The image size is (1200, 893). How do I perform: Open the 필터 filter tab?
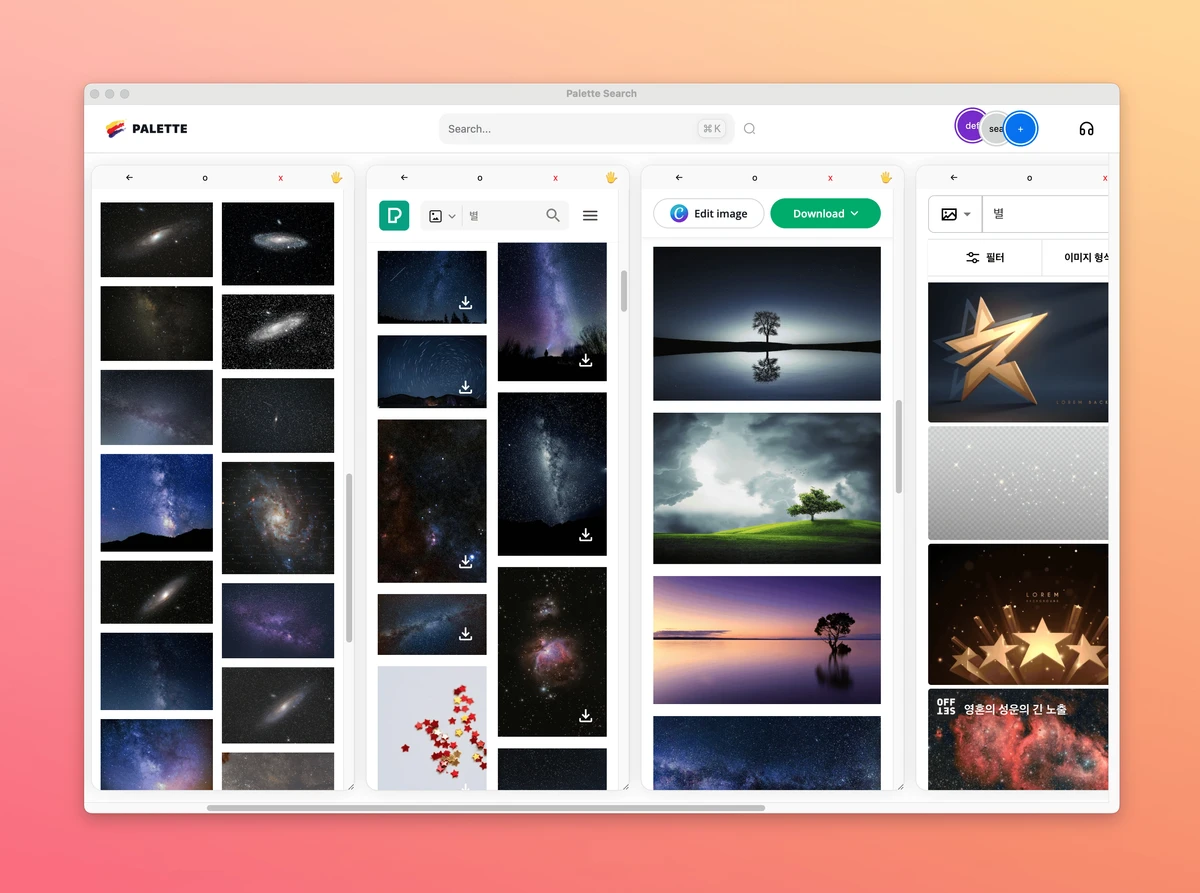985,258
